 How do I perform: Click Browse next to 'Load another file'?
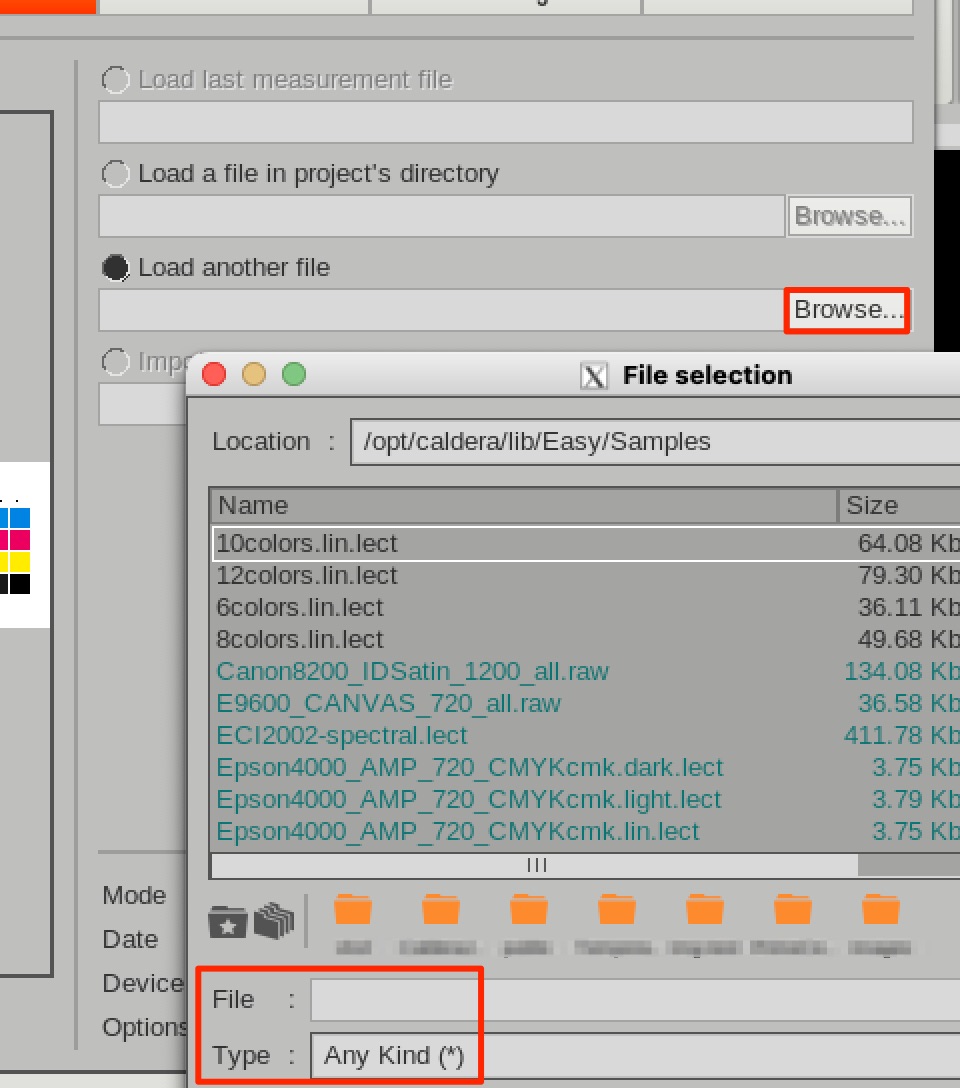848,310
